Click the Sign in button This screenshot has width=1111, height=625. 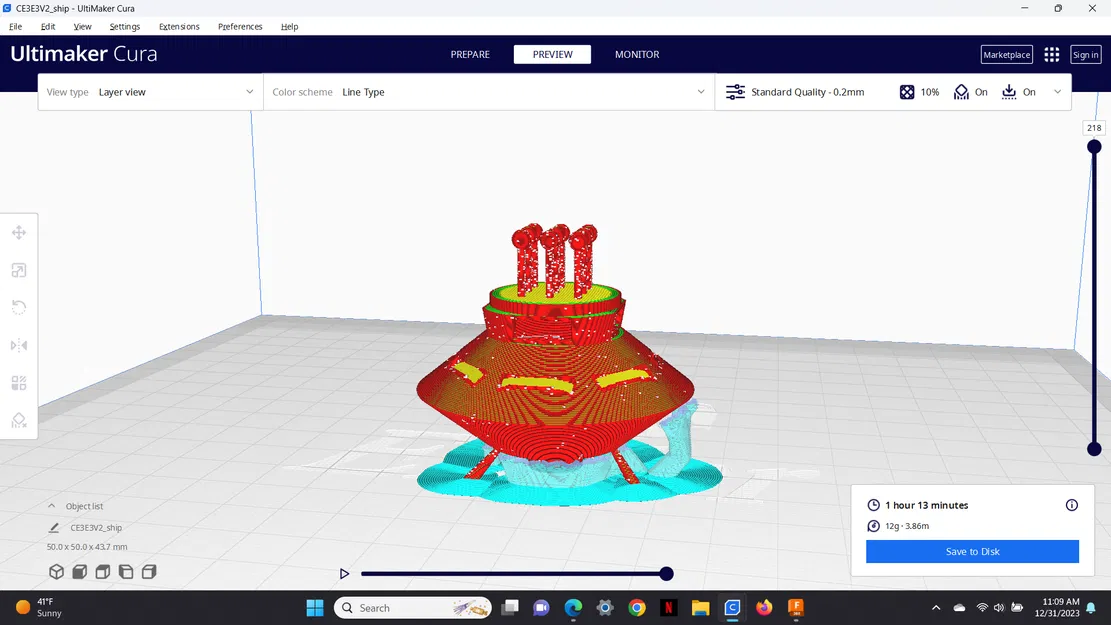tap(1085, 55)
